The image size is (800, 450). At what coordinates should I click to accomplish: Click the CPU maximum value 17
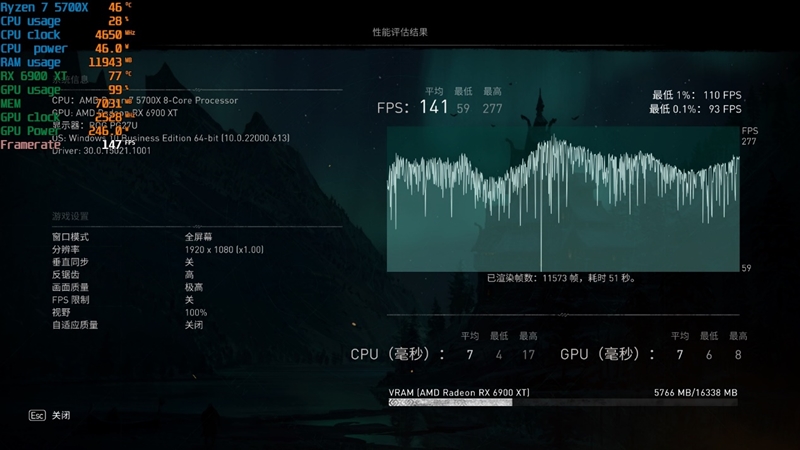coord(528,355)
